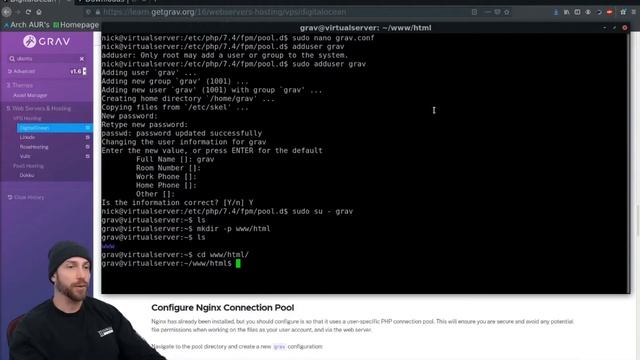The width and height of the screenshot is (640, 360).
Task: Click the magnifier icon in docs search
Action: pyautogui.click(x=12, y=59)
